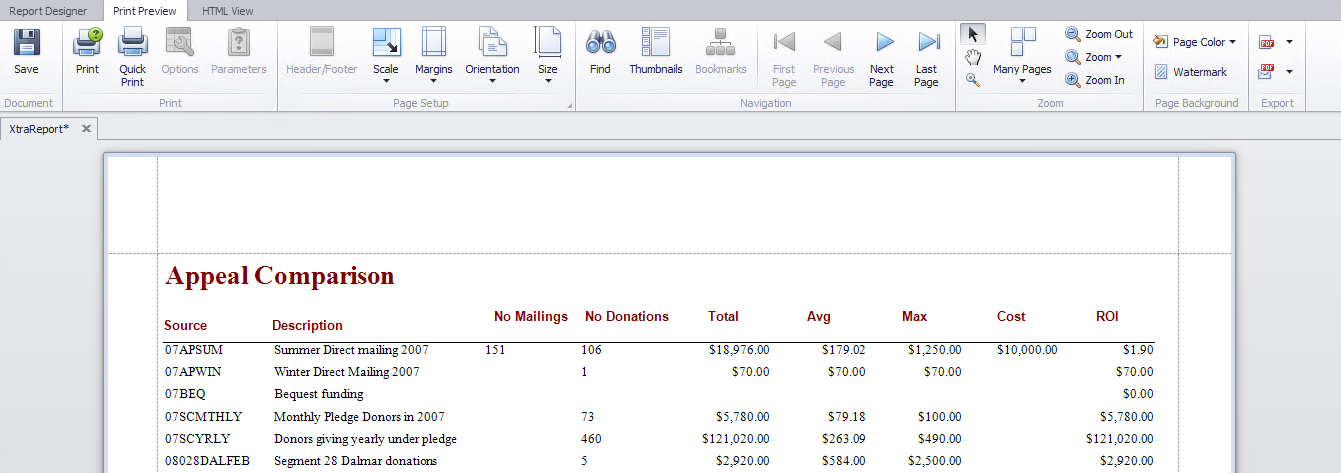This screenshot has height=473, width=1341.
Task: Open the page Size dropdown
Action: (x=548, y=56)
